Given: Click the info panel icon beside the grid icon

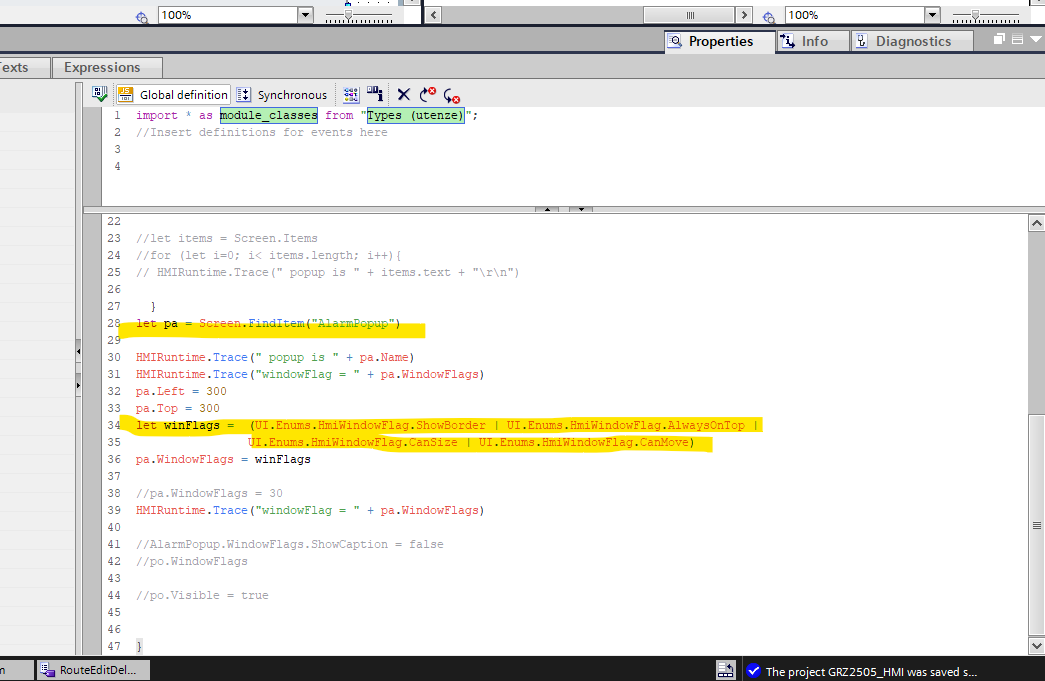Looking at the screenshot, I should coord(375,94).
